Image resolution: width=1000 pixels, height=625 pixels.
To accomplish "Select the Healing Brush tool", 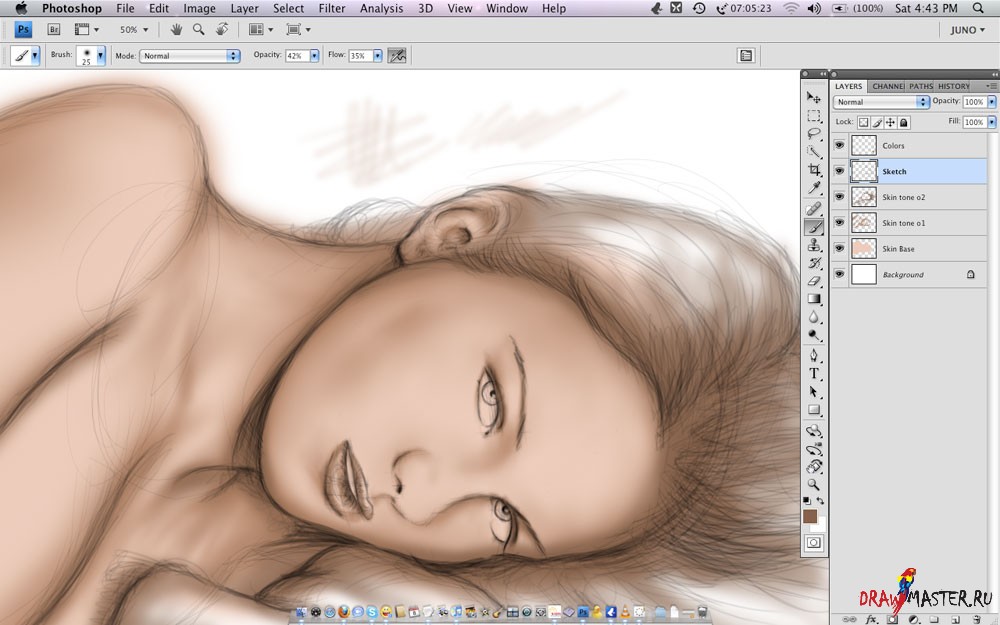I will pos(814,209).
